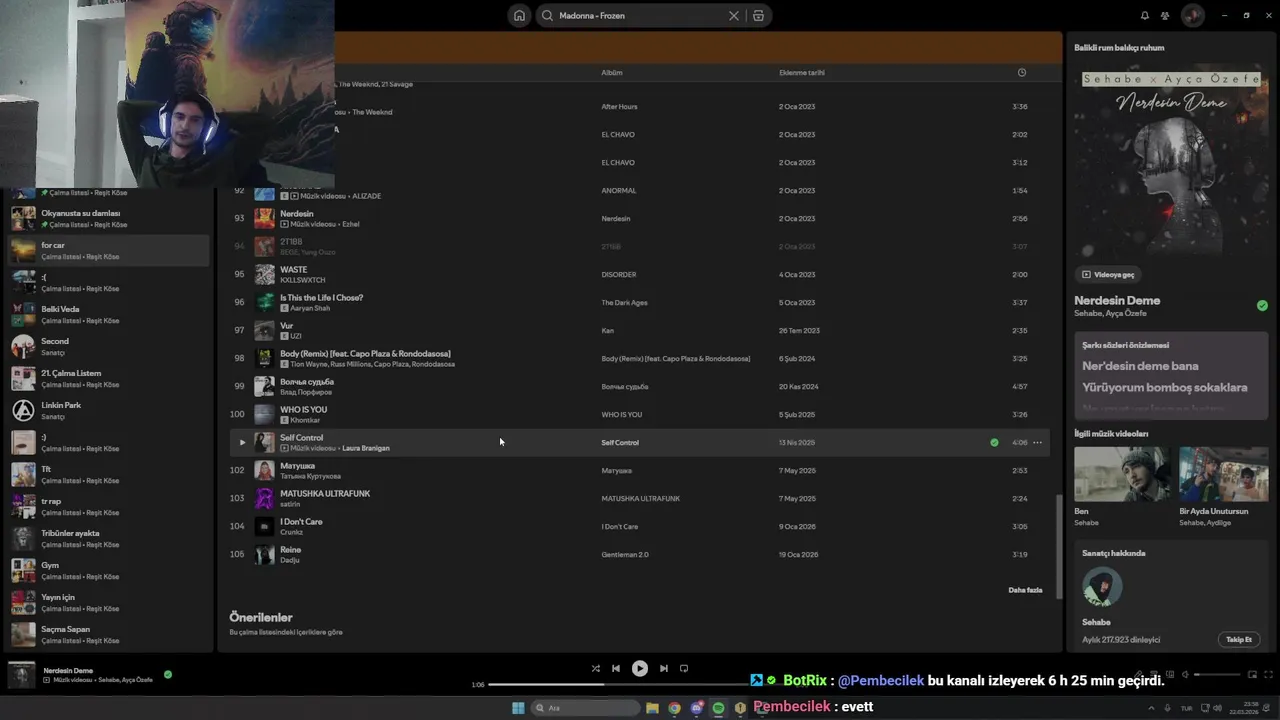Open 'Yayın için' playlist
This screenshot has width=1280, height=720.
pos(109,602)
